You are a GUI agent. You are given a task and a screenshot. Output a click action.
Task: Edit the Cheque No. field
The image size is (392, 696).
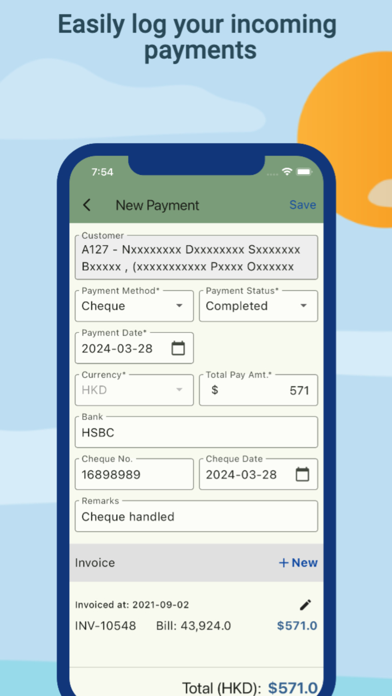134,474
